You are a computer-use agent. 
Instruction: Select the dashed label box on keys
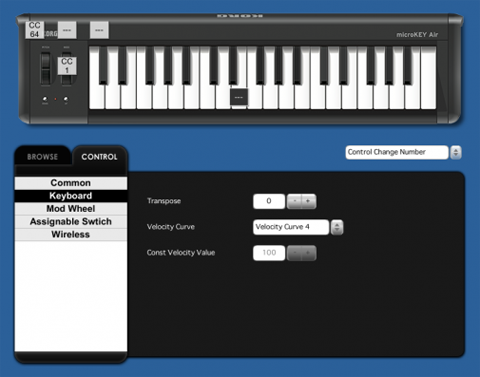[239, 97]
